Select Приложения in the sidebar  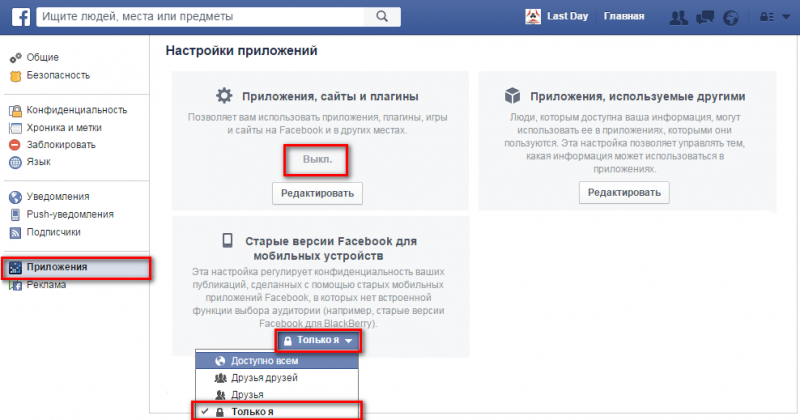[77, 267]
